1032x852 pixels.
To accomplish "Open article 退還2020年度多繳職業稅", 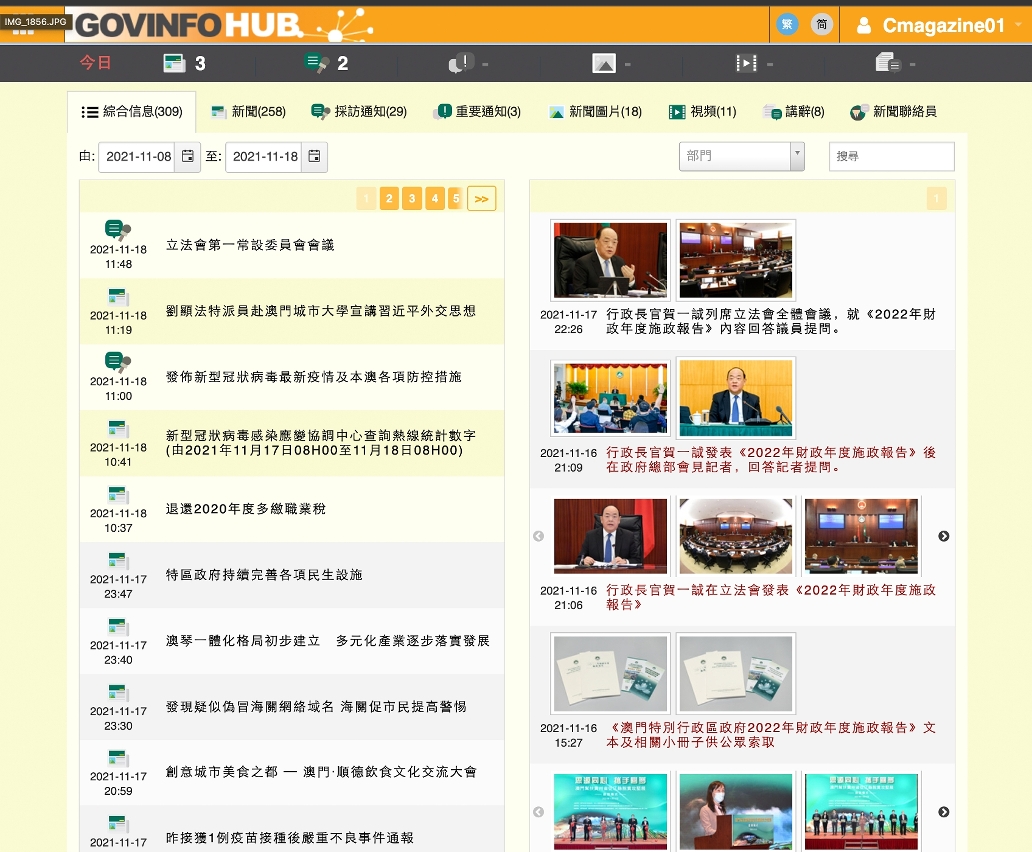I will coord(246,509).
